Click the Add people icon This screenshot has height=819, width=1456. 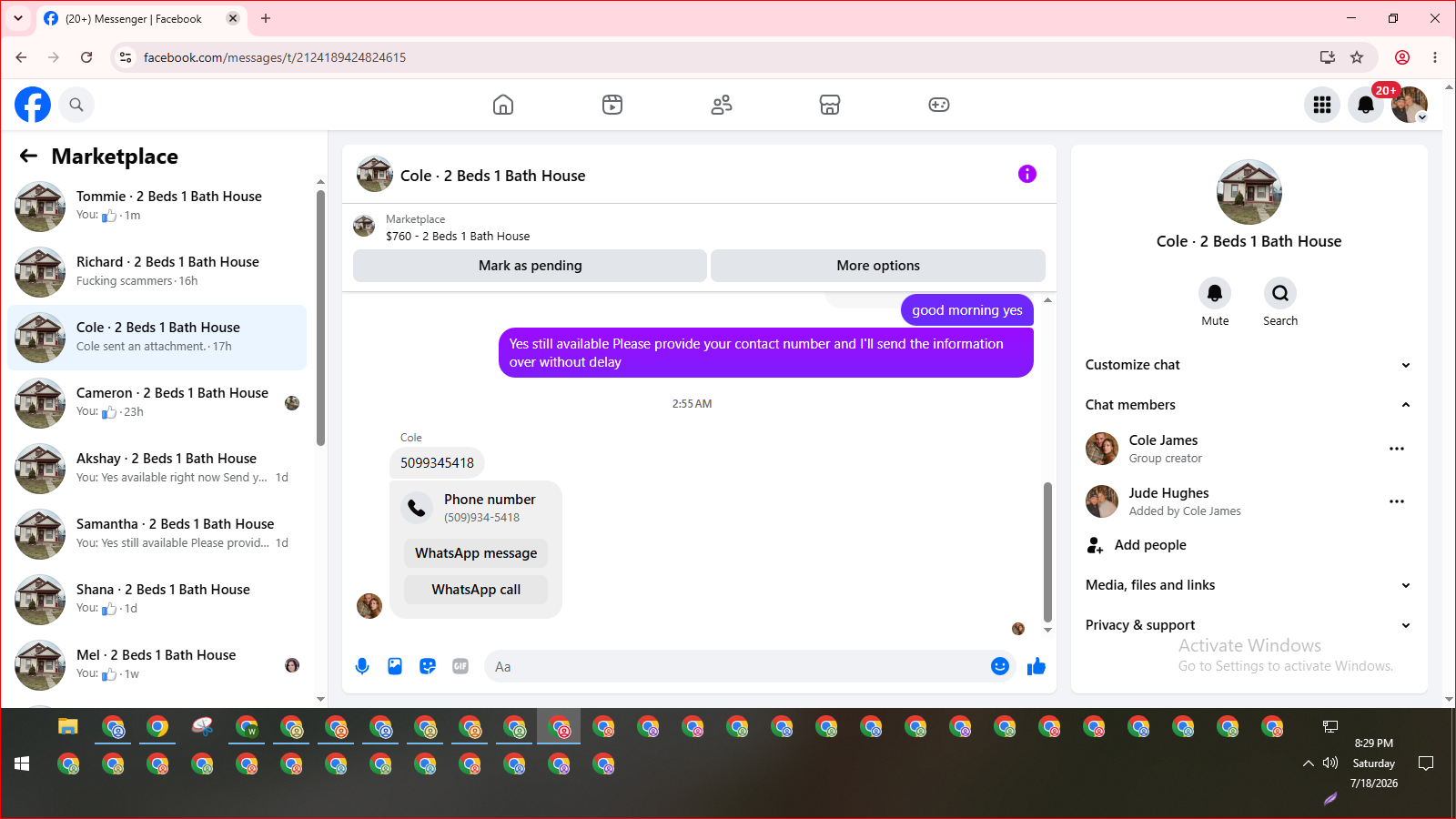coord(1095,545)
